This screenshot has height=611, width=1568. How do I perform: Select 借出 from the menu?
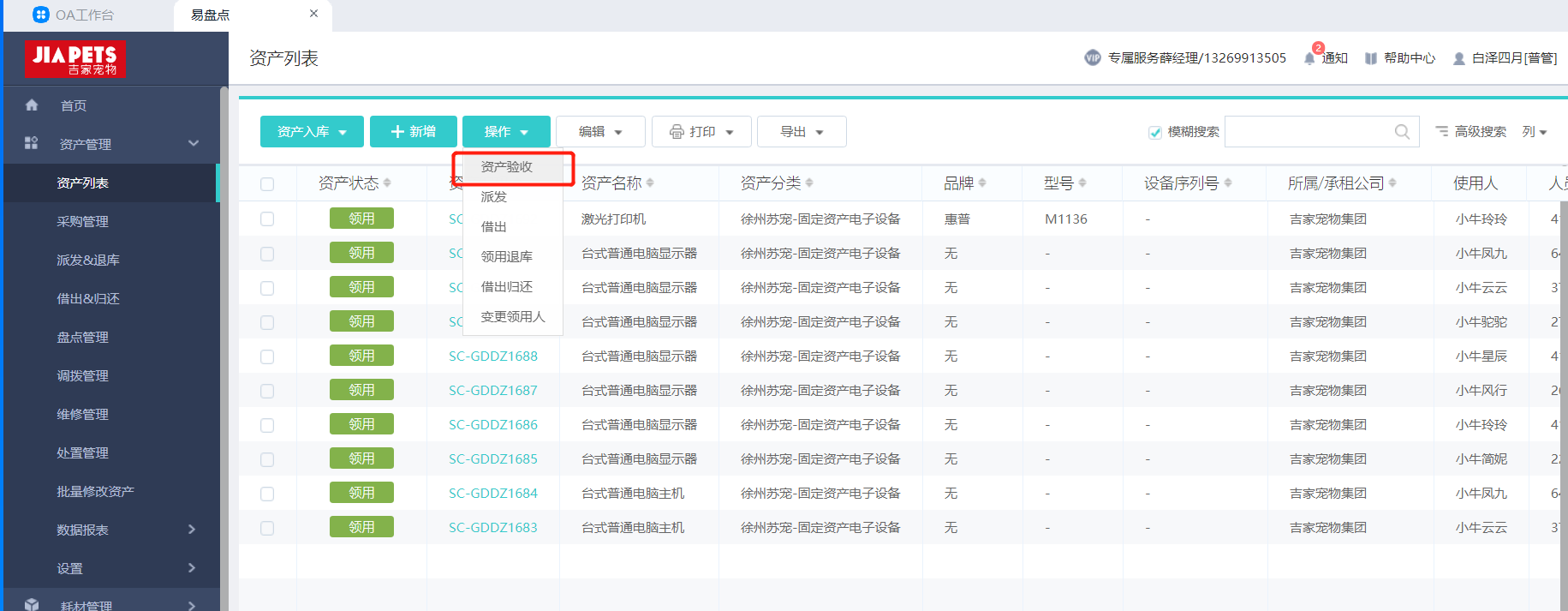(x=512, y=227)
